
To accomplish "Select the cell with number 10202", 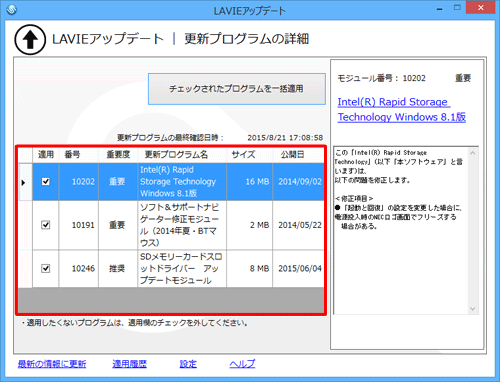I will (x=79, y=182).
